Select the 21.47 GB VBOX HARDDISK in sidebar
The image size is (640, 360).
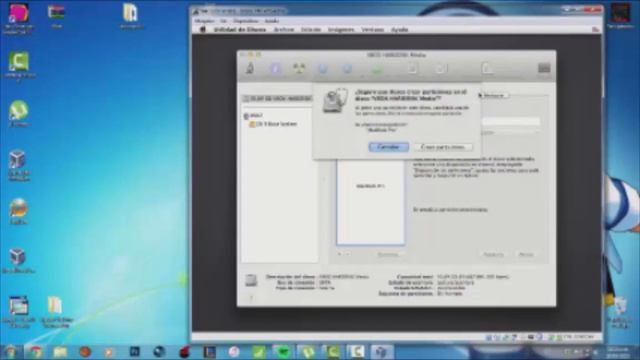pyautogui.click(x=277, y=98)
